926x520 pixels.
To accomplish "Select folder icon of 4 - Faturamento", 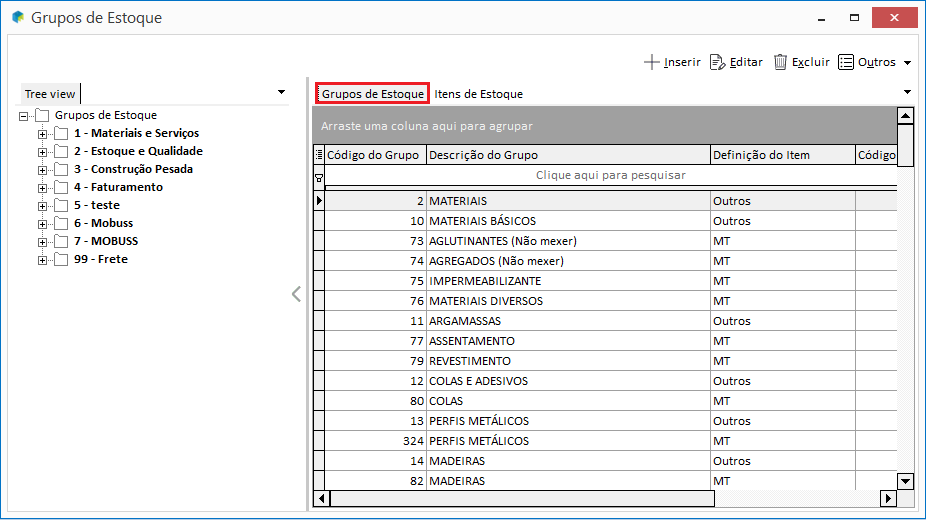I will coord(61,187).
